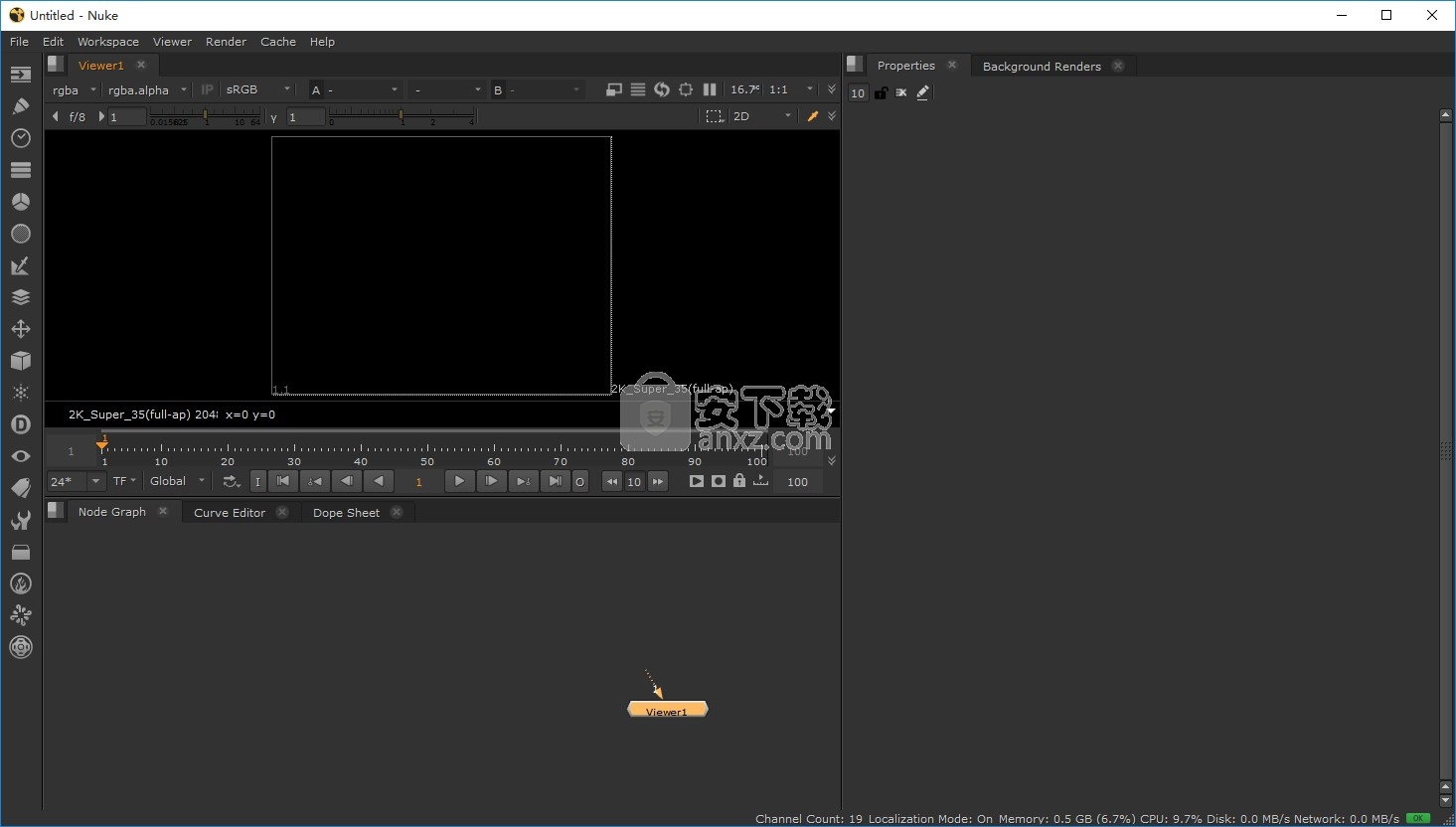Open the Channel nodes stacked bars icon

pos(20,170)
